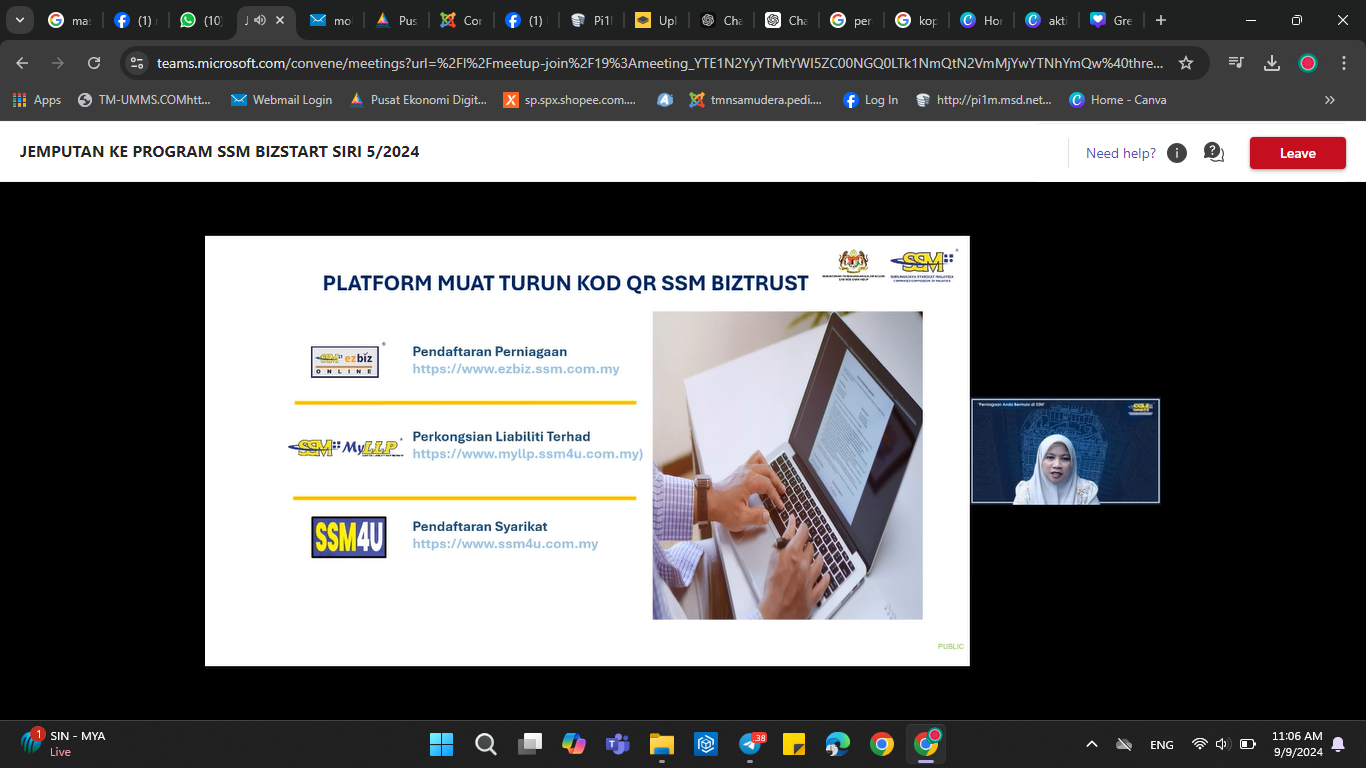Viewport: 1366px width, 768px height.
Task: Open the media controls icon in Chrome toolbar
Action: coord(1237,63)
